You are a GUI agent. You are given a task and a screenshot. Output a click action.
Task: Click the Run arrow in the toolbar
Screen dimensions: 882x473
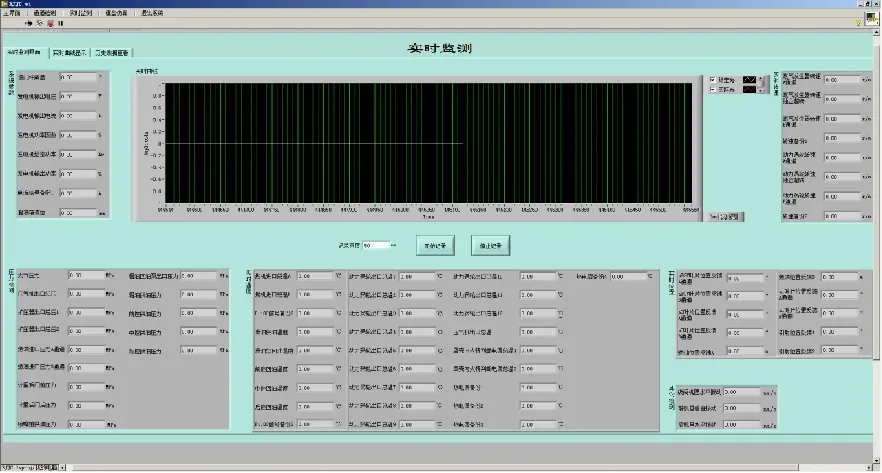[28, 22]
